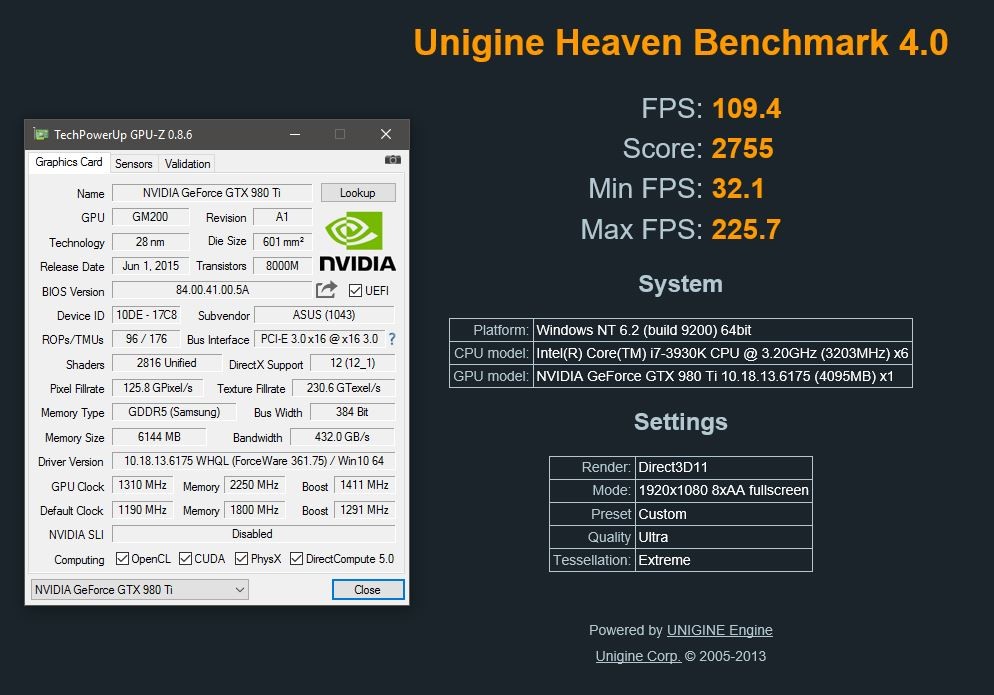Click the Default Clock value 1190 MHz
The width and height of the screenshot is (994, 695).
[143, 510]
